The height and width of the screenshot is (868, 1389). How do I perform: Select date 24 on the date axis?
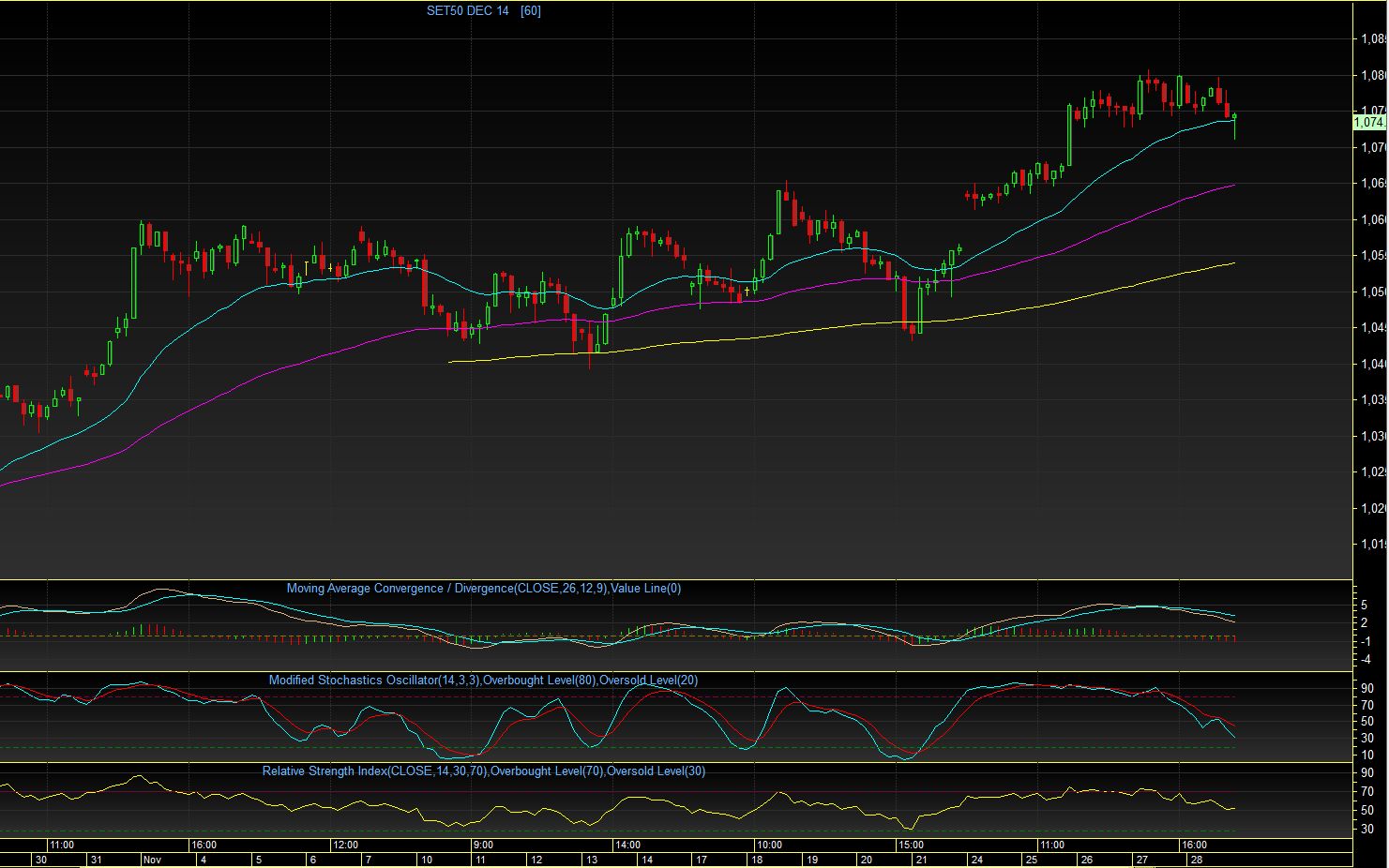pos(977,861)
